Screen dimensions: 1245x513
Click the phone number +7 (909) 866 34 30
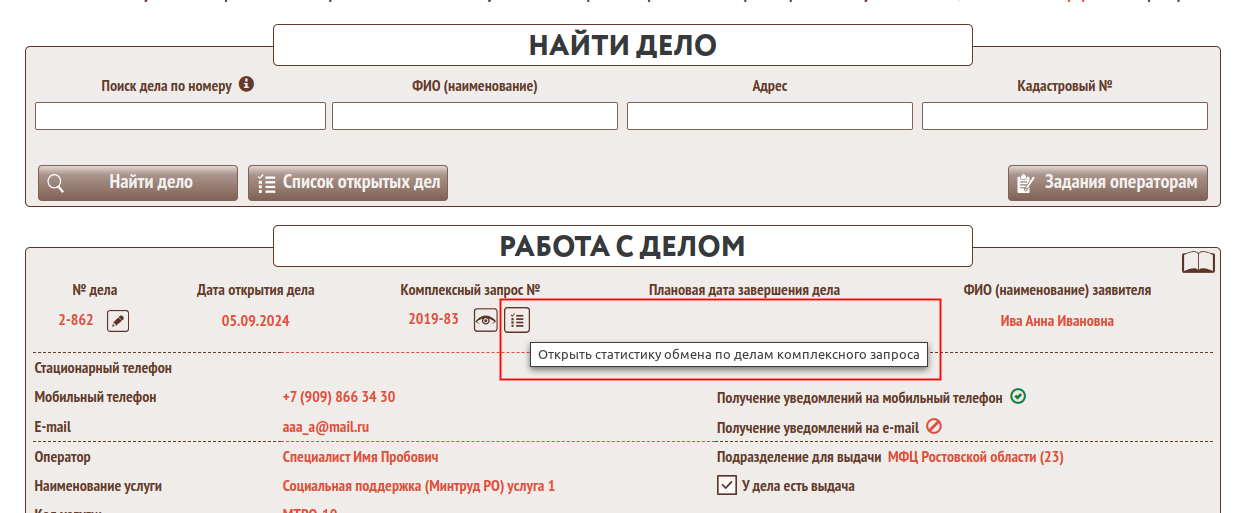click(x=338, y=397)
